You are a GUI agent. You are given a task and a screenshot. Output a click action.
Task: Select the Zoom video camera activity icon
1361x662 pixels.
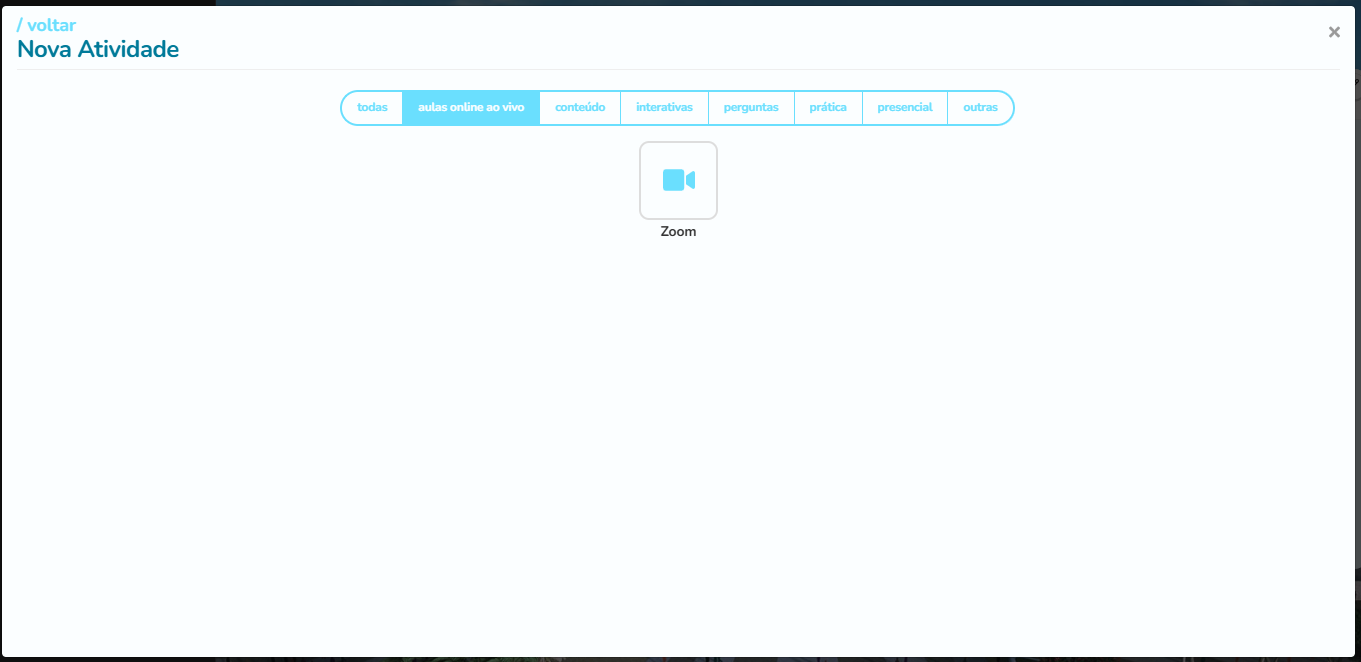[x=678, y=180]
